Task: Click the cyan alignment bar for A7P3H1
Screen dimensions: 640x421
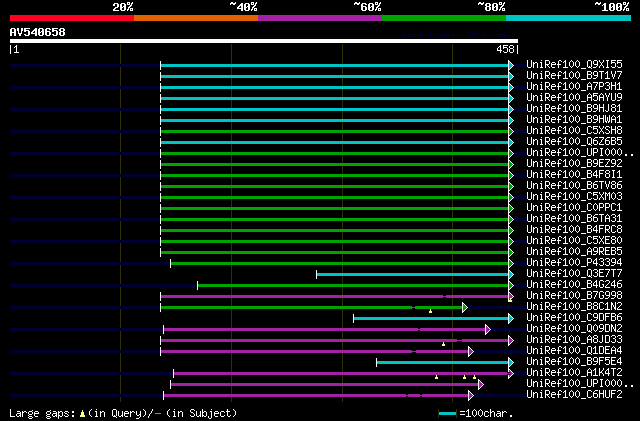Action: point(335,87)
